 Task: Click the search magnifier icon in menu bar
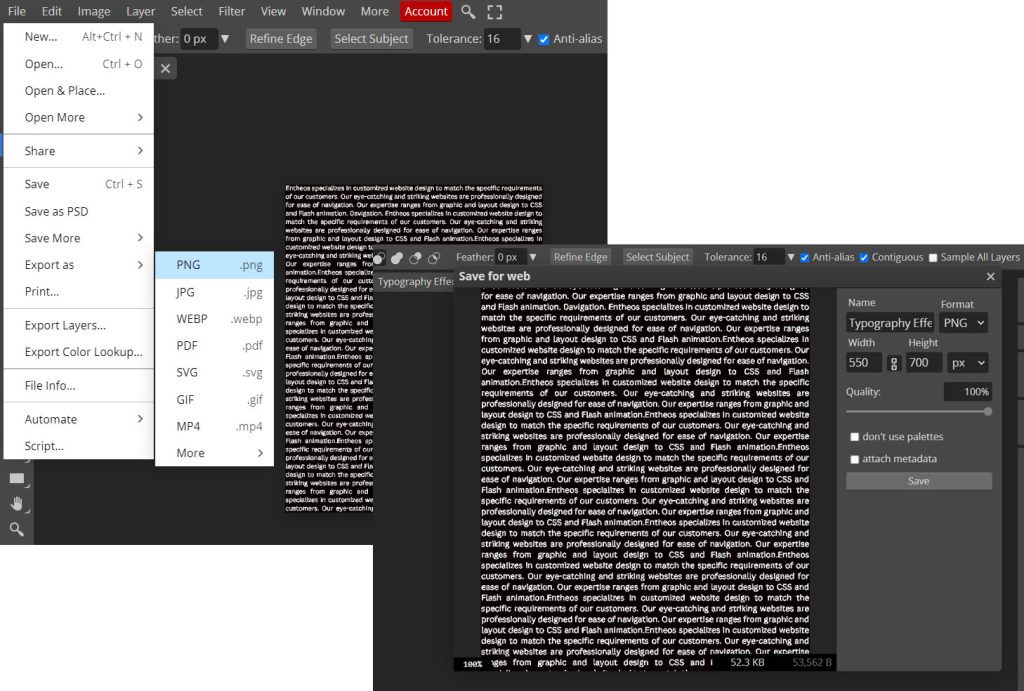click(x=469, y=12)
